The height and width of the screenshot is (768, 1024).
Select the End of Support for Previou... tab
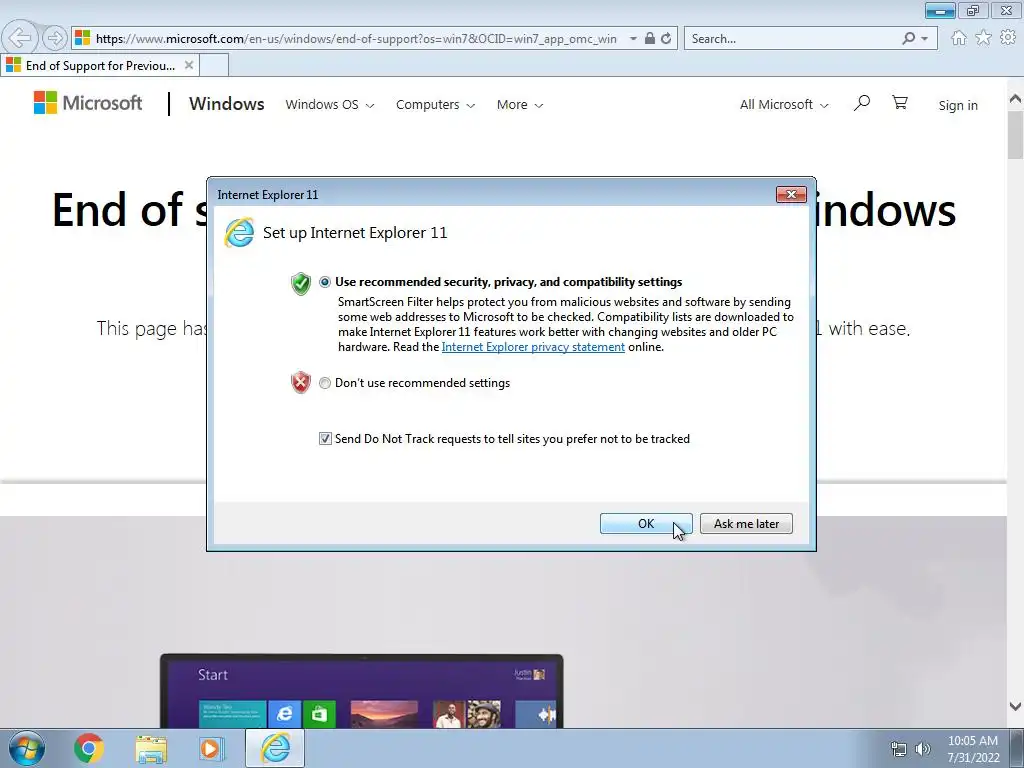tap(99, 65)
